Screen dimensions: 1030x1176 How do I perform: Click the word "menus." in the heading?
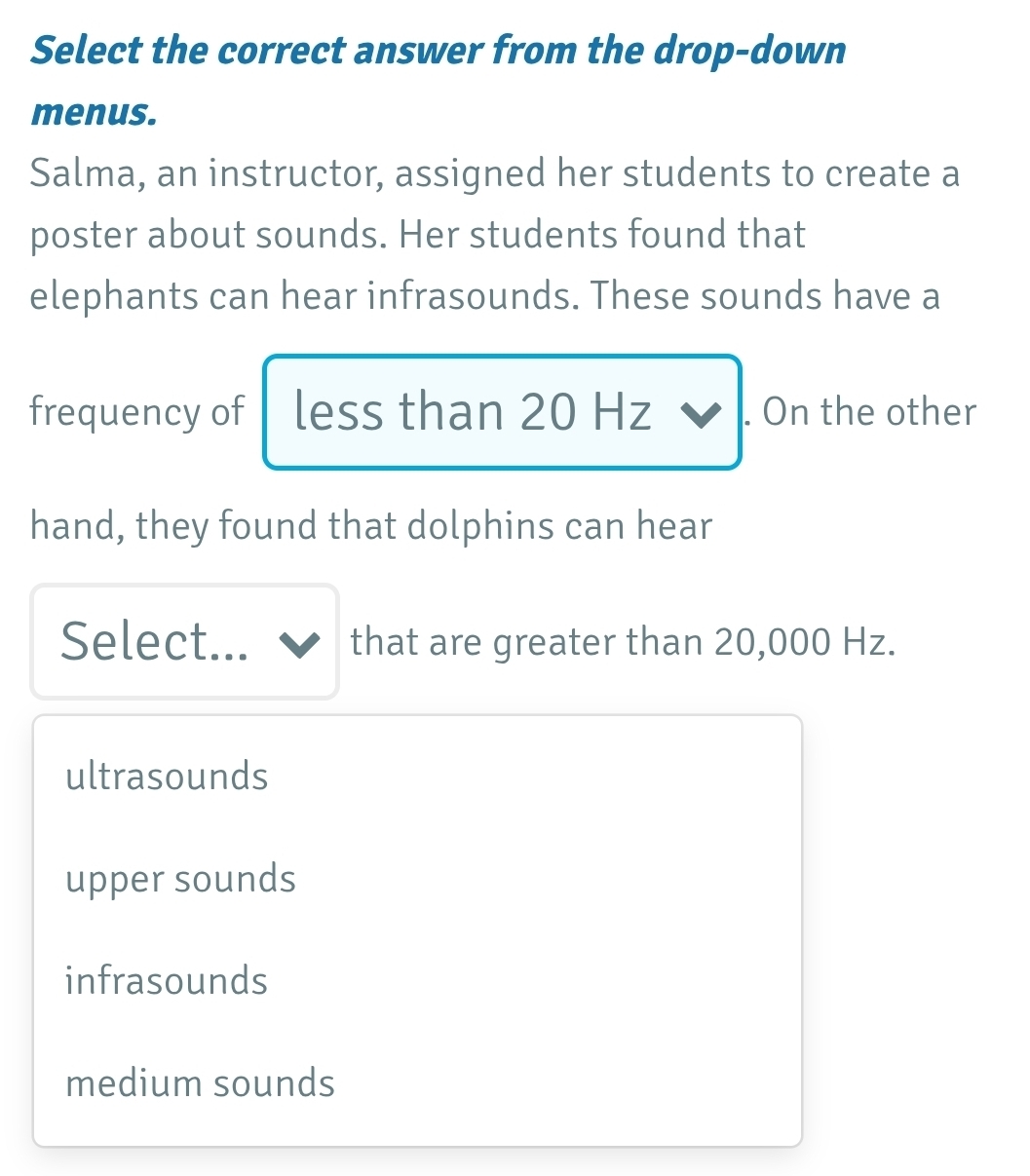tap(94, 113)
